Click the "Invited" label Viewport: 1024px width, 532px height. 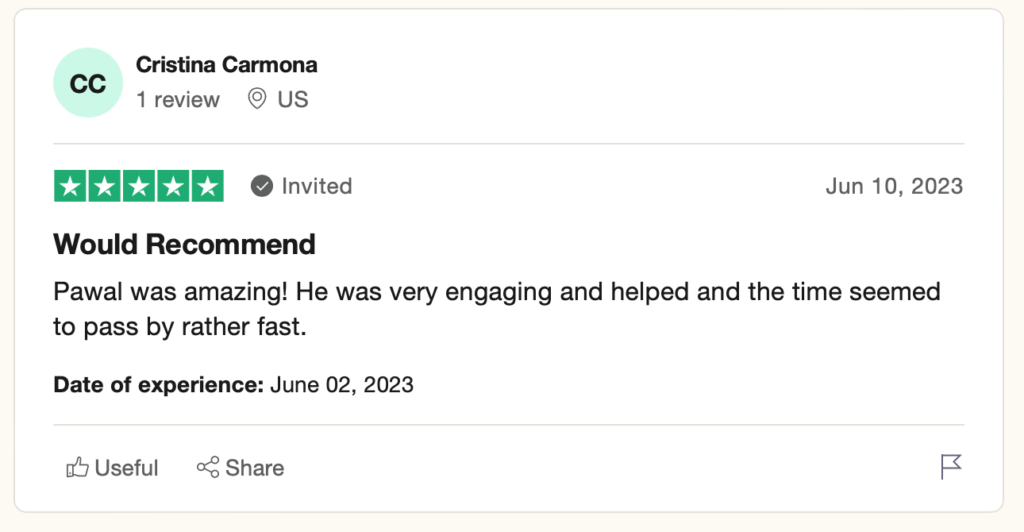click(316, 186)
